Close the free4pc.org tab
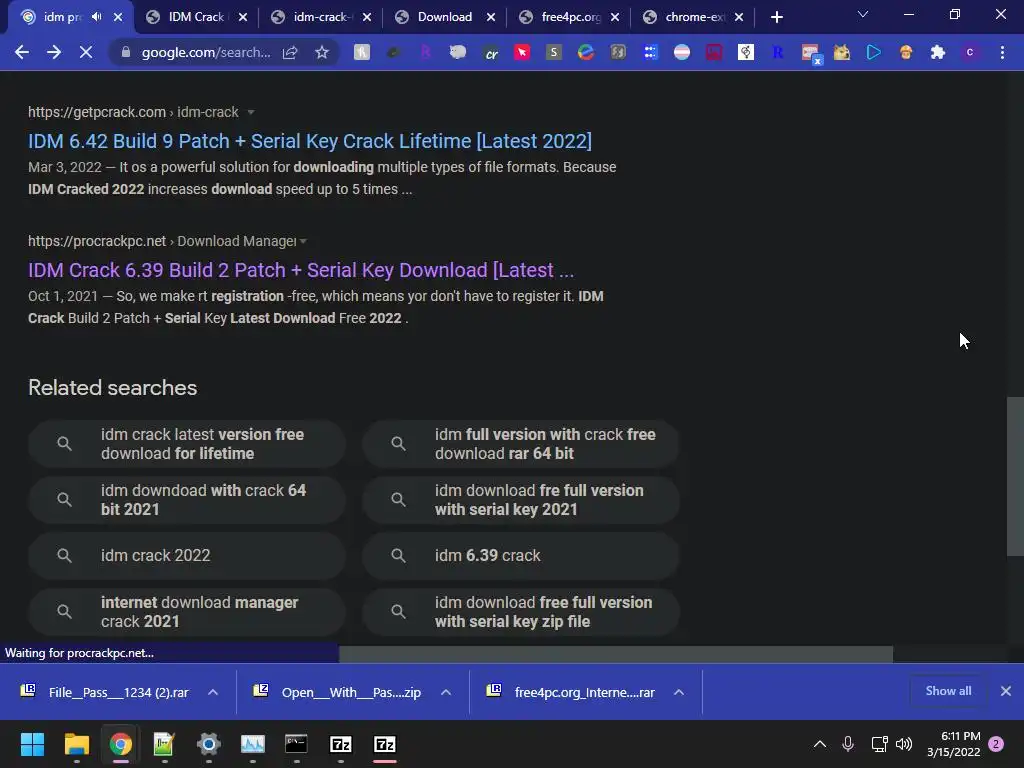Image resolution: width=1024 pixels, height=768 pixels. (615, 17)
